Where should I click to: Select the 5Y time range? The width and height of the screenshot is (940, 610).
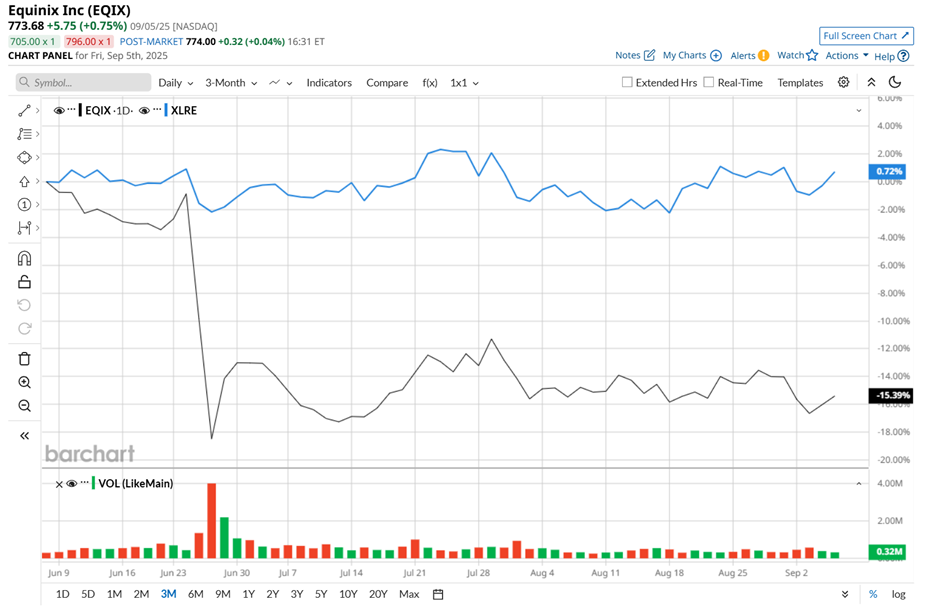click(x=321, y=594)
